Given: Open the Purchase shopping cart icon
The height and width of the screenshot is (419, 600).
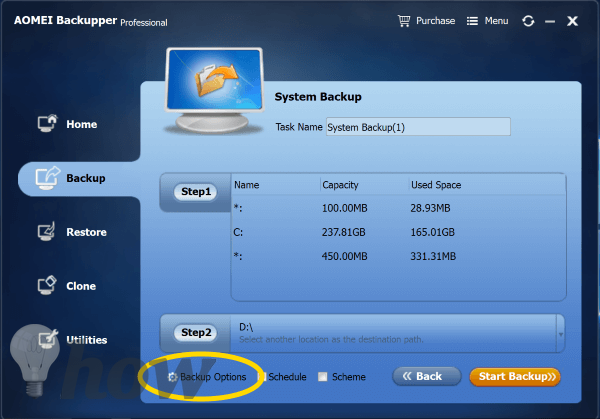Looking at the screenshot, I should click(404, 21).
